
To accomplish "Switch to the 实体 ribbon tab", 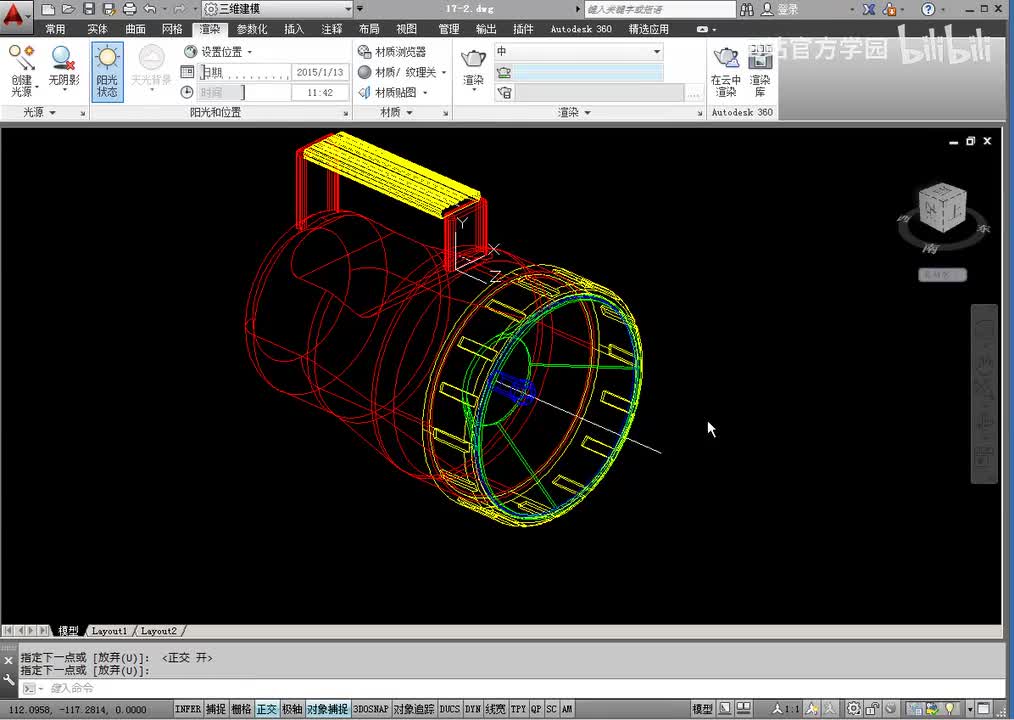I will pos(97,29).
